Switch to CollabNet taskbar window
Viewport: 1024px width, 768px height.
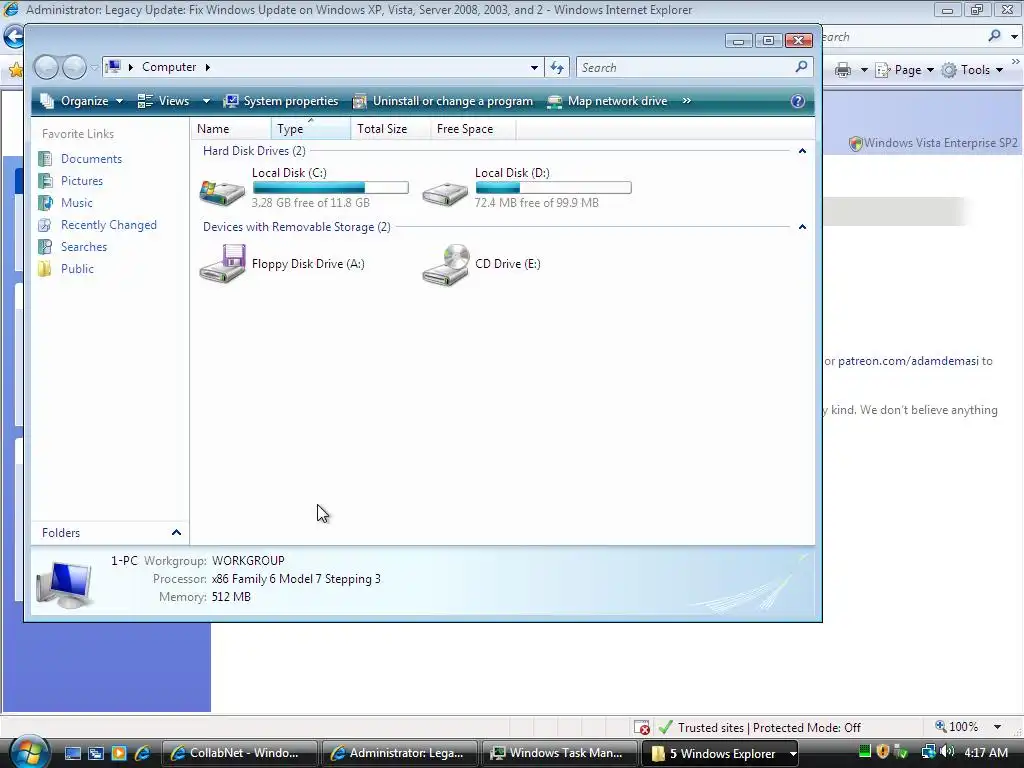click(x=240, y=753)
